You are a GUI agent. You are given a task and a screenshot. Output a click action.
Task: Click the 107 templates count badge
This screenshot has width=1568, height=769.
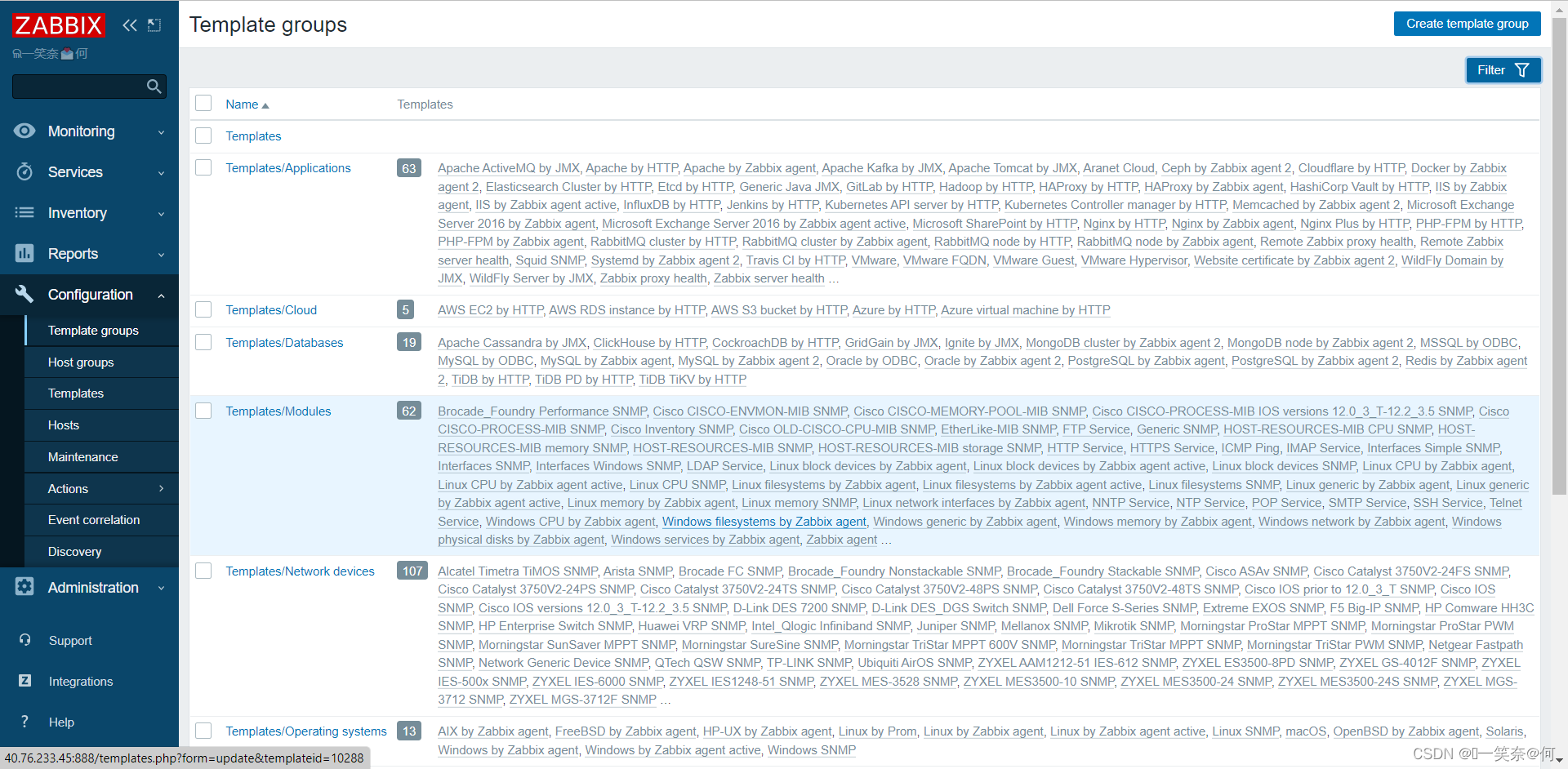[412, 571]
